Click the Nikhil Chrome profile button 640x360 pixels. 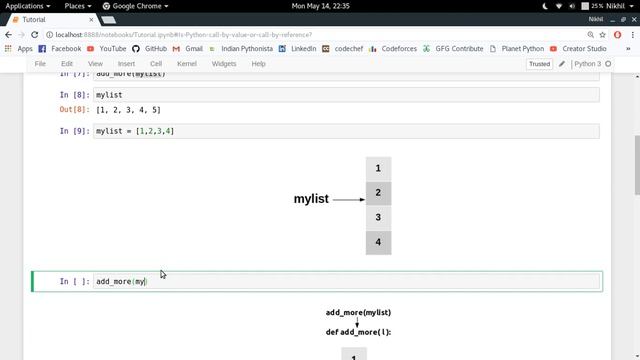tap(596, 19)
